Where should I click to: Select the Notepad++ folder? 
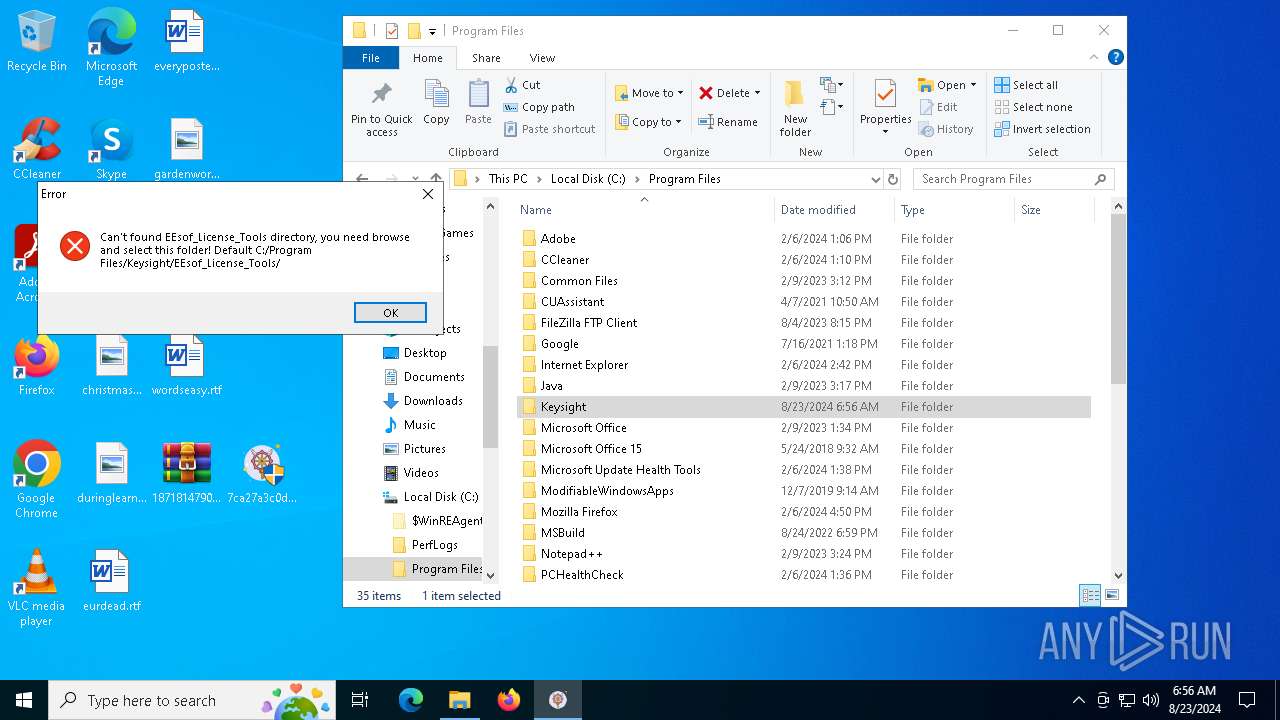pos(804,554)
